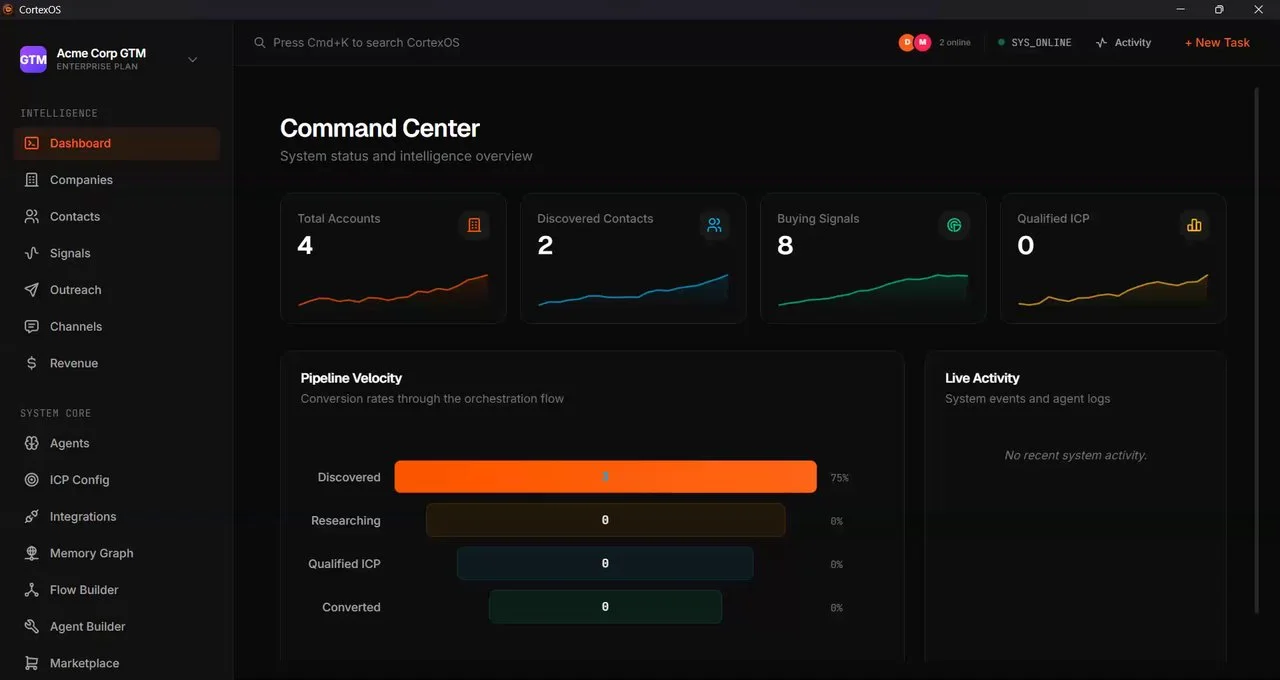The width and height of the screenshot is (1280, 680).
Task: Click the orange Discovered funnel bar
Action: tap(605, 477)
